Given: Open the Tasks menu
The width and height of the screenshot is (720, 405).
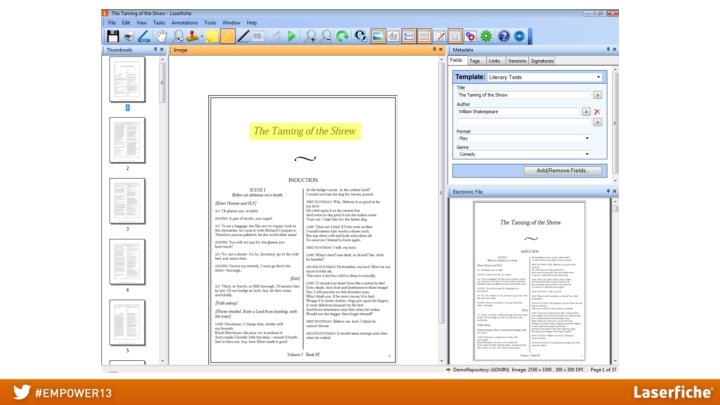Looking at the screenshot, I should (x=159, y=22).
